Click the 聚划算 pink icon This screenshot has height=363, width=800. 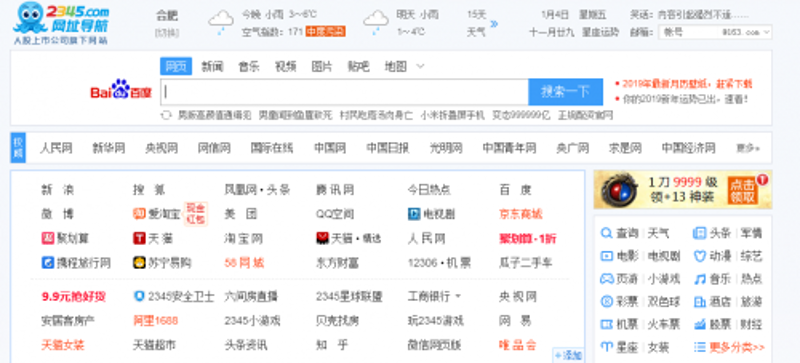point(47,238)
